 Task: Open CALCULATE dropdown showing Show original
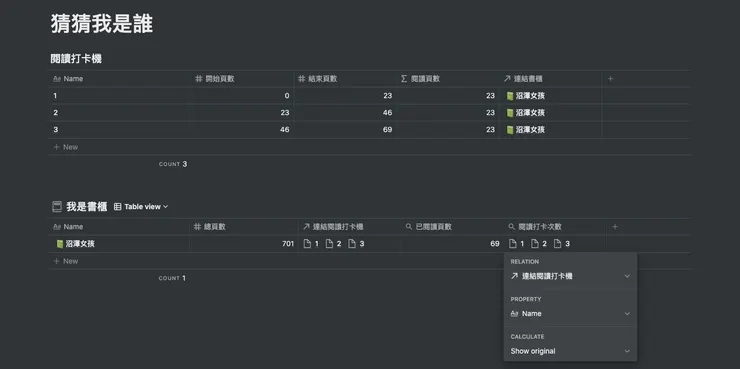(570, 351)
